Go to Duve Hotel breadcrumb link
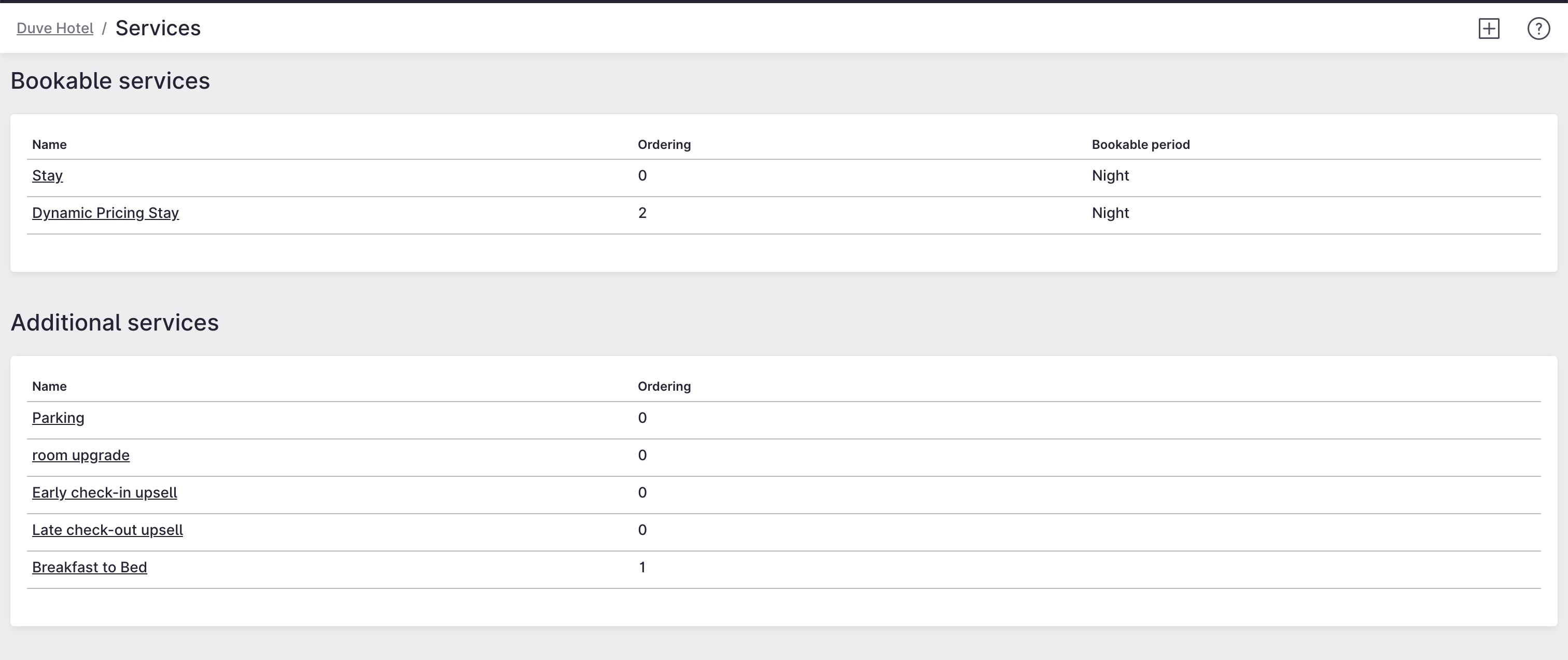This screenshot has width=1568, height=660. [55, 28]
